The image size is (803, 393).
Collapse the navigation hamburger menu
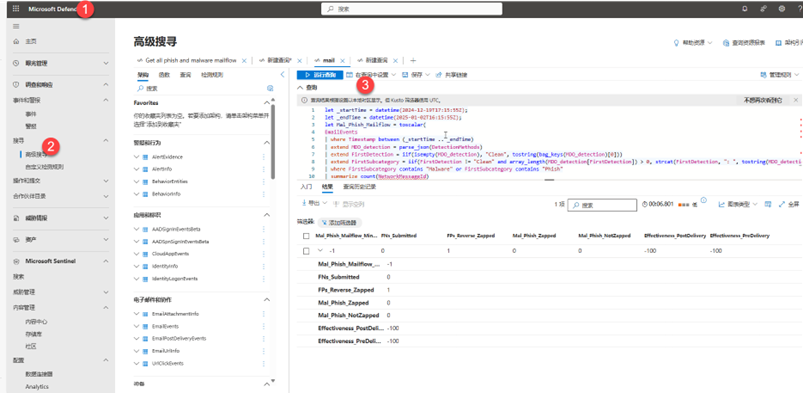pos(16,26)
